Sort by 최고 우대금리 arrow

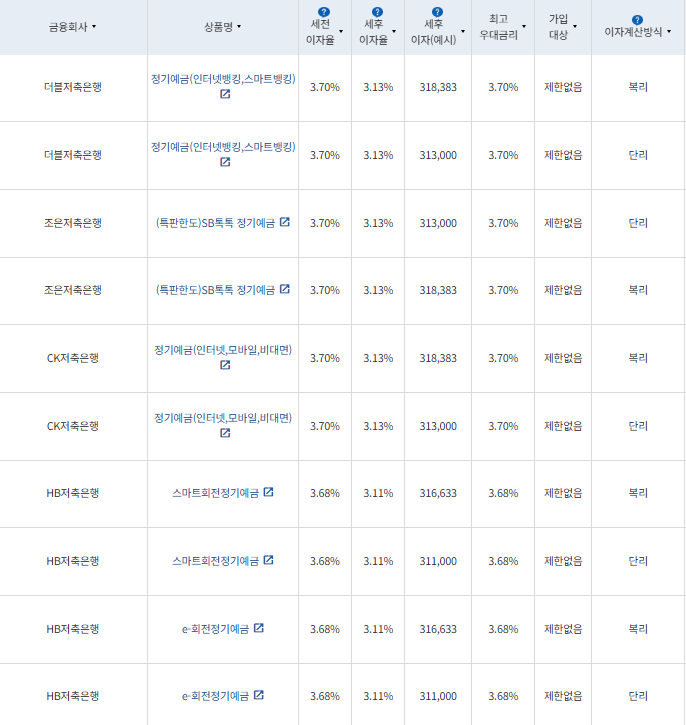pyautogui.click(x=524, y=26)
